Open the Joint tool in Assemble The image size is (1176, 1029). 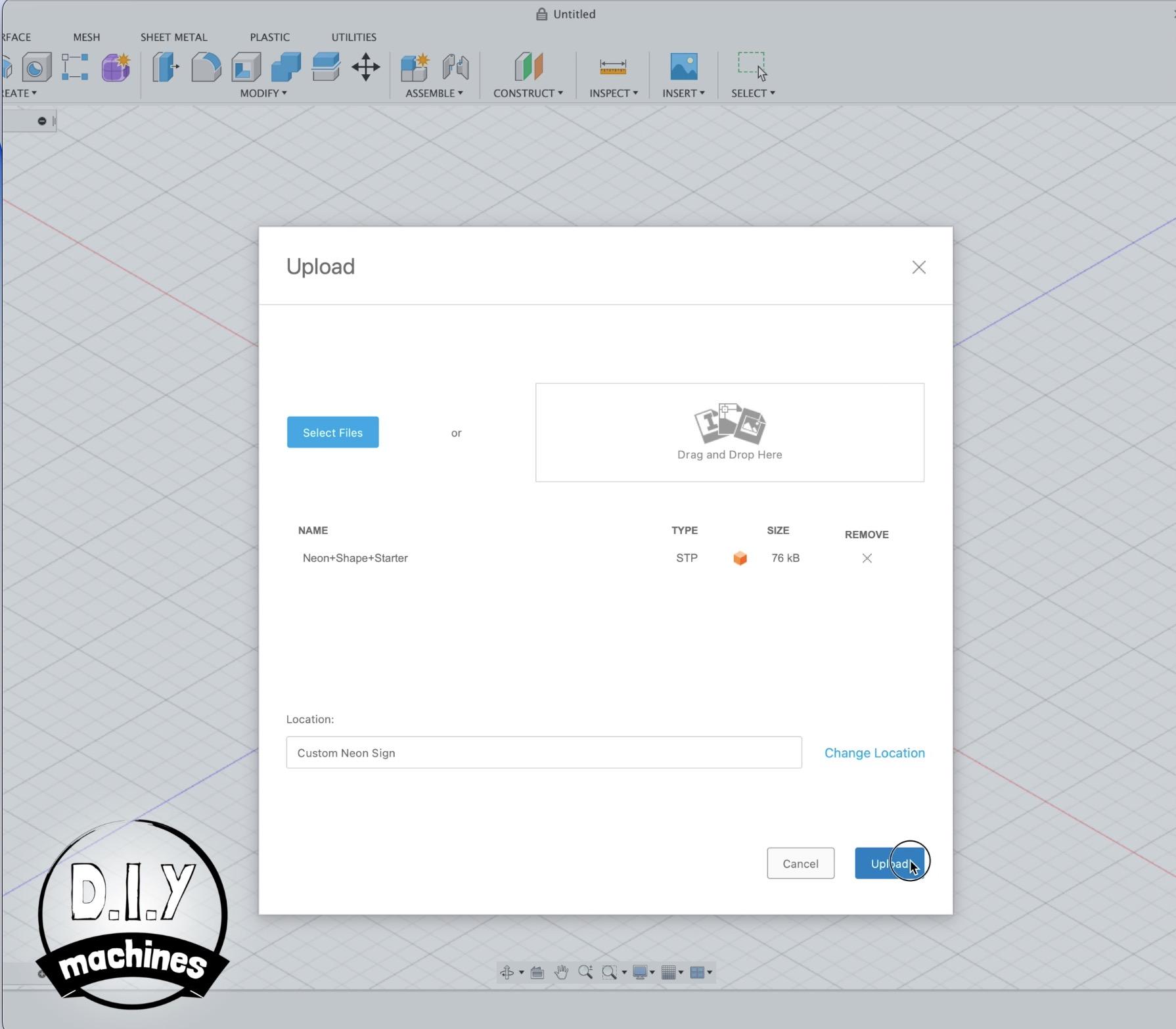(456, 68)
